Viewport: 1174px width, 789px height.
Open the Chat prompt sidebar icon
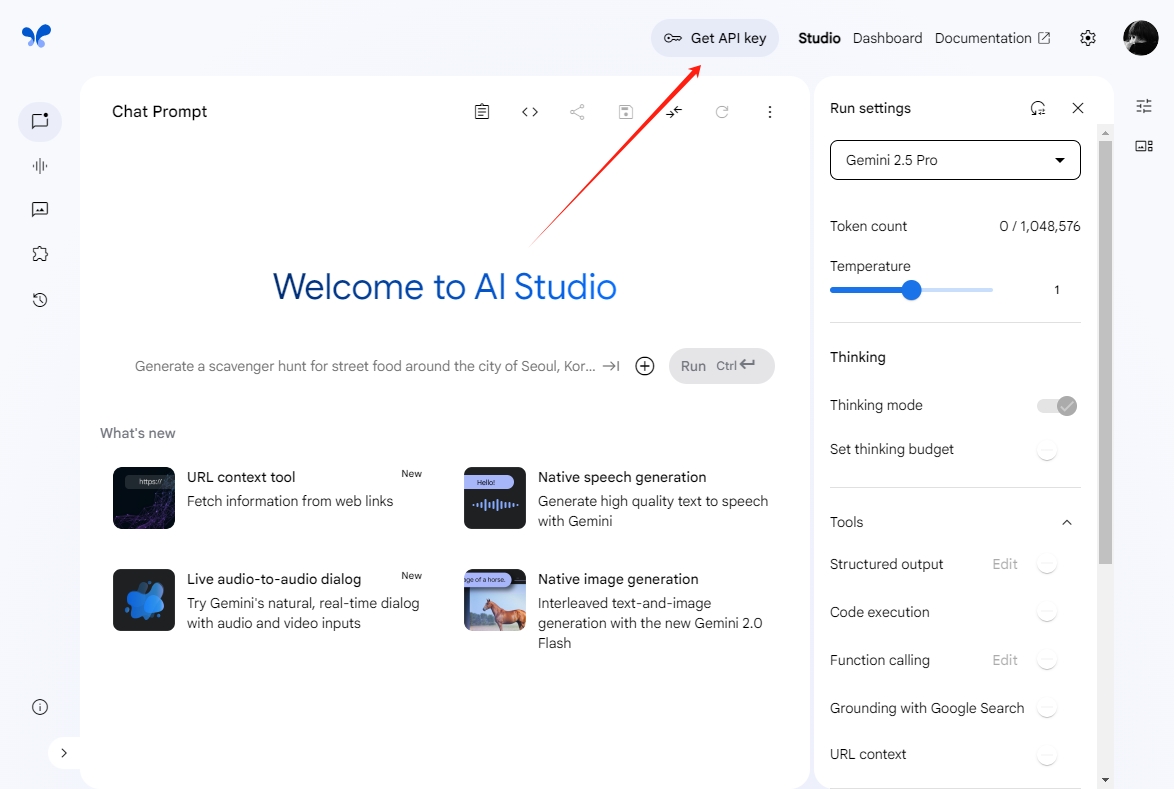[40, 121]
